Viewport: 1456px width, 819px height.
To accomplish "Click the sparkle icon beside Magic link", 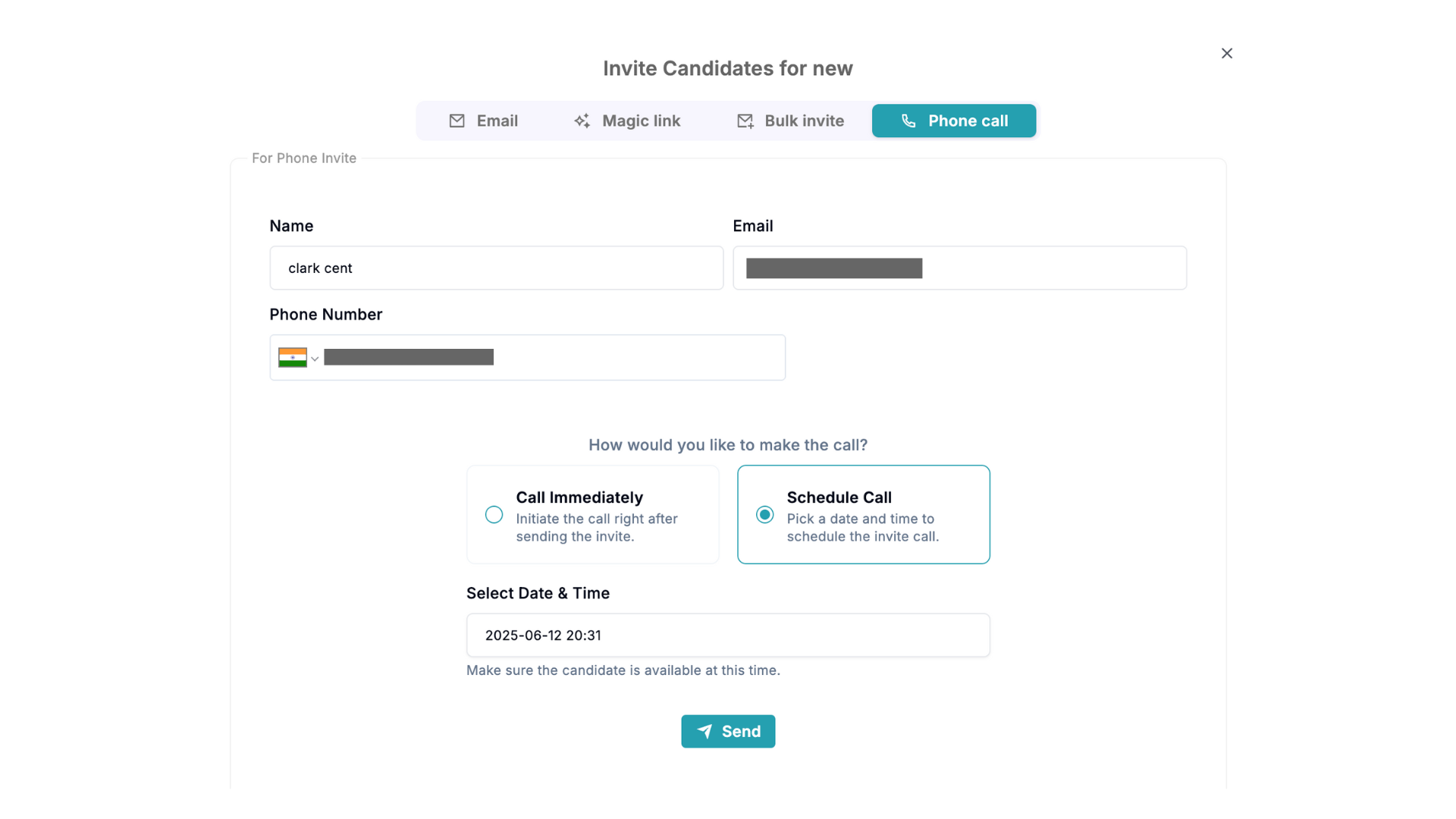I will [582, 121].
